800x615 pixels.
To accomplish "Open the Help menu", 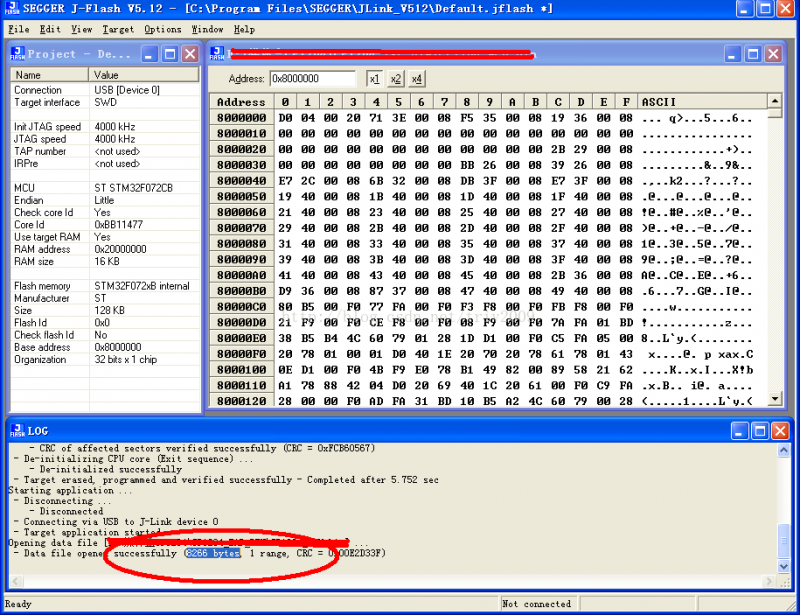I will click(244, 30).
